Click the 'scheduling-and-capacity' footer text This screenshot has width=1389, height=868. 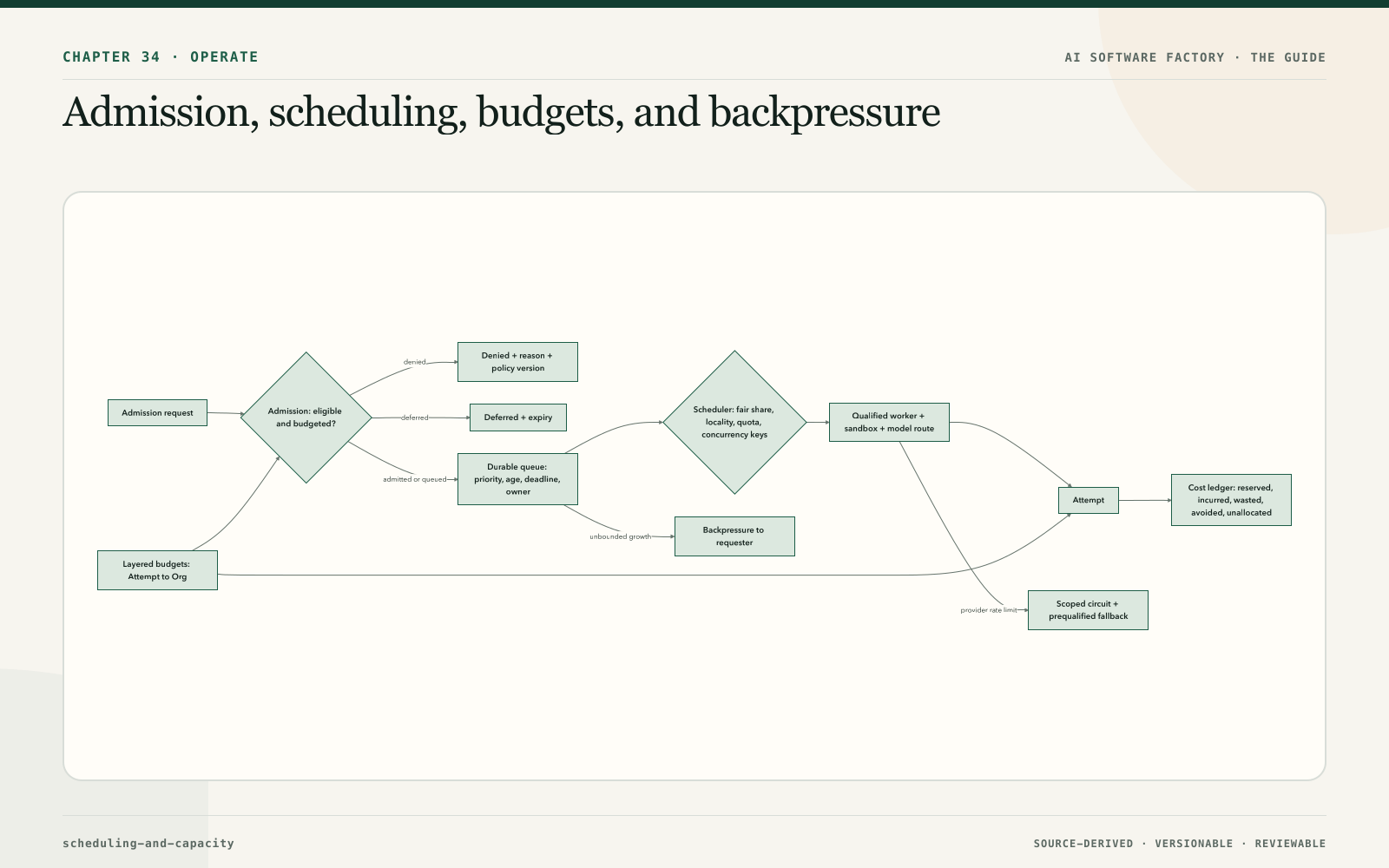click(x=148, y=843)
